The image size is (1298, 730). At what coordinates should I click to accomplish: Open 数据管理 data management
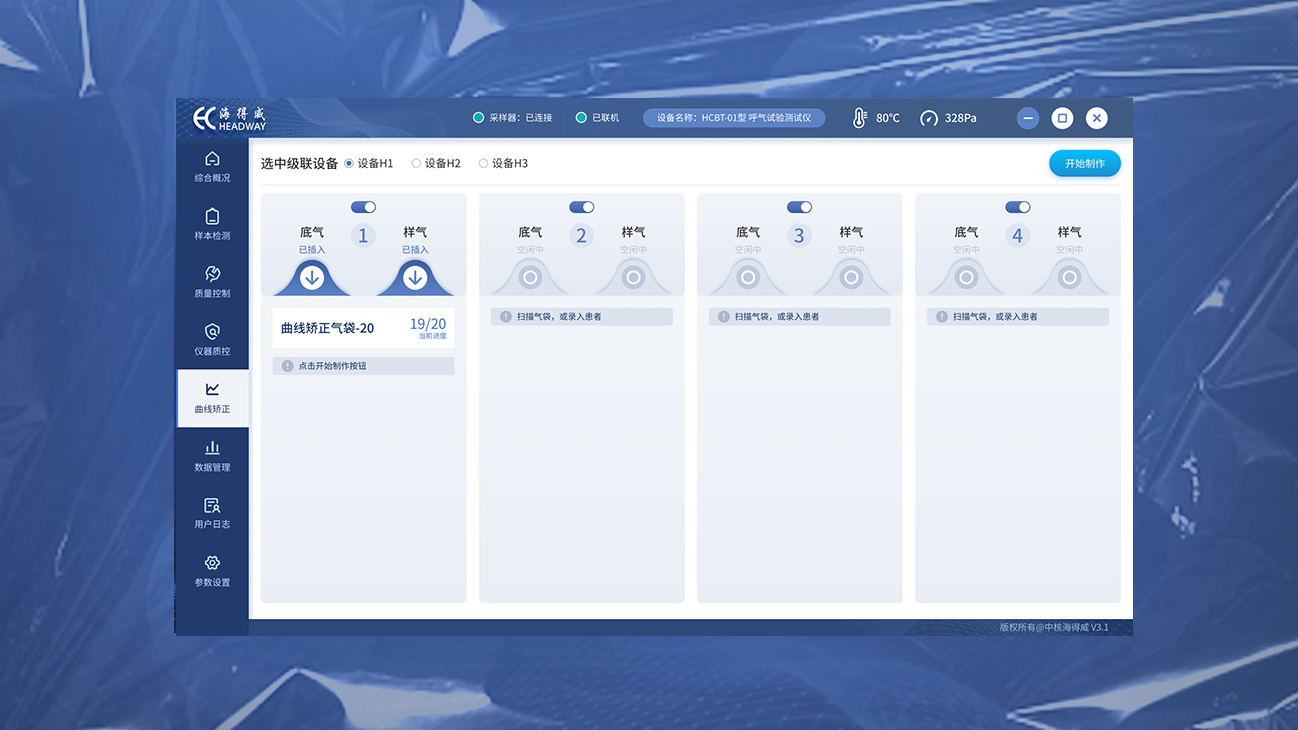pyautogui.click(x=212, y=456)
